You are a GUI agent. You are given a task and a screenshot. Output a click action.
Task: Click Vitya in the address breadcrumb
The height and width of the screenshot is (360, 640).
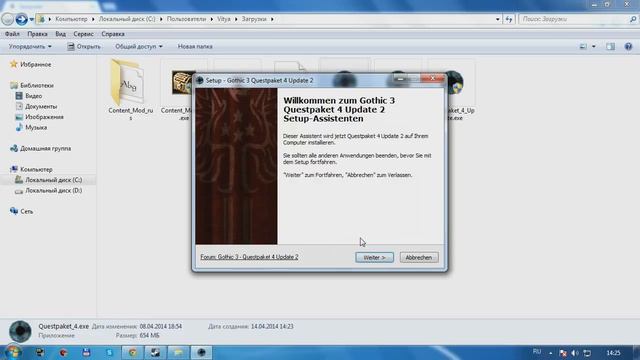(224, 19)
